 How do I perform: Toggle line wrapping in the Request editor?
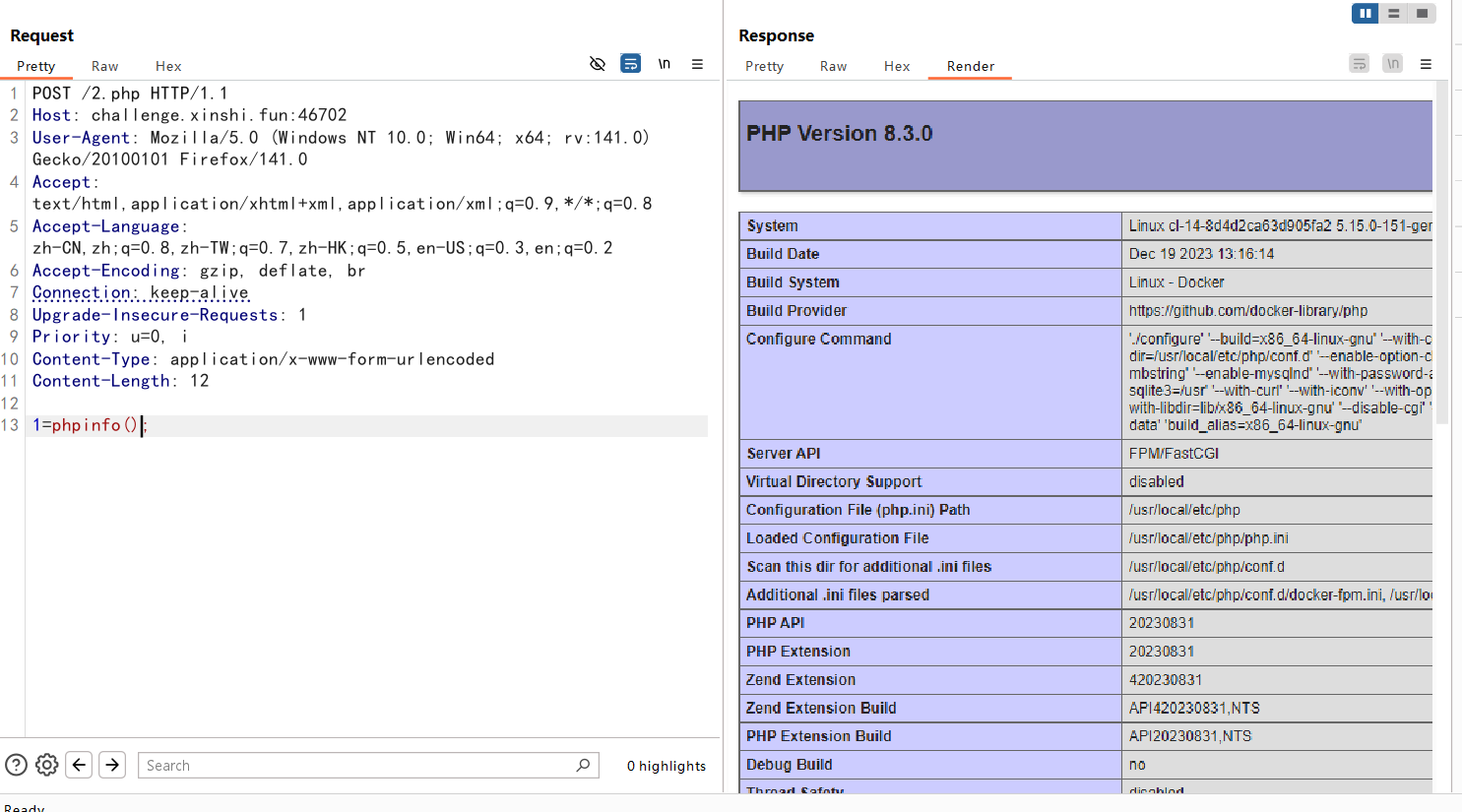(631, 64)
